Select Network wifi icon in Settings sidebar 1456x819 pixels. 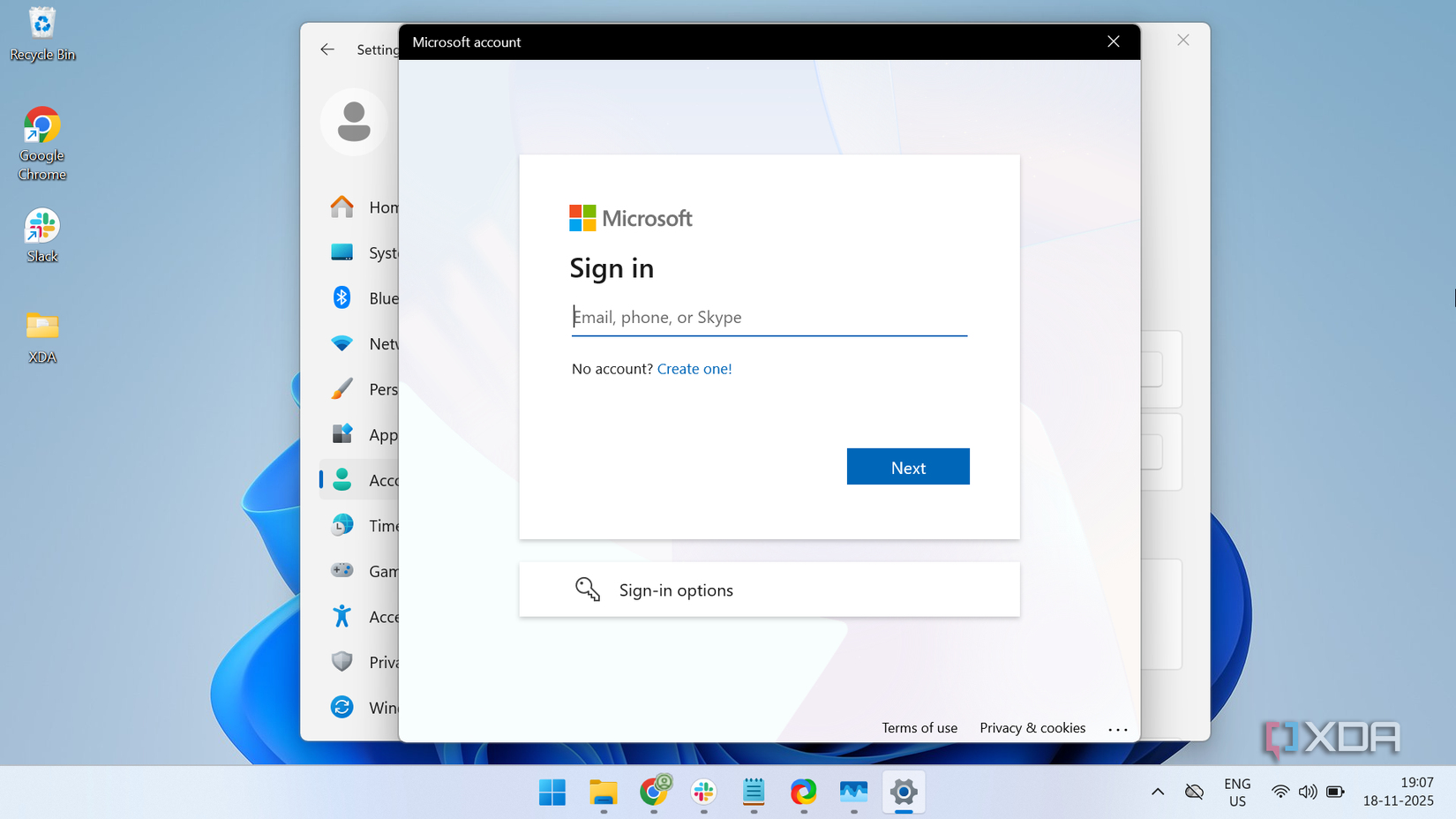[x=341, y=343]
